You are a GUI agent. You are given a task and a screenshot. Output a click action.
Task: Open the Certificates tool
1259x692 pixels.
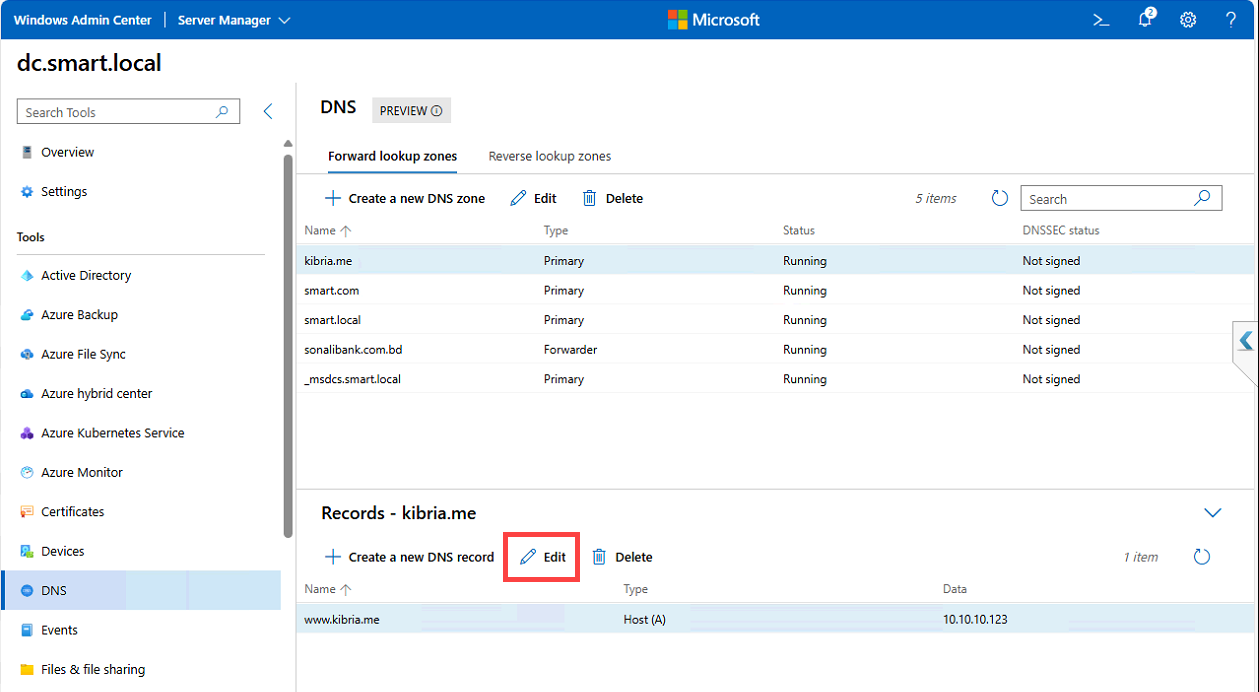coord(72,511)
